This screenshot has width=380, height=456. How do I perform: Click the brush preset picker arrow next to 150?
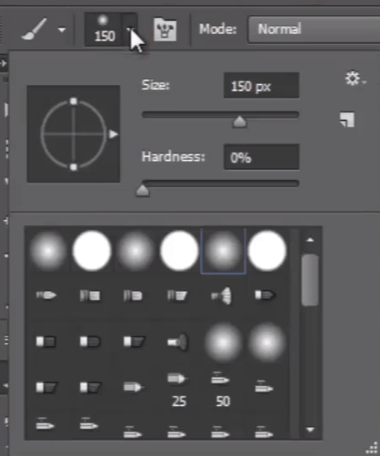click(129, 30)
